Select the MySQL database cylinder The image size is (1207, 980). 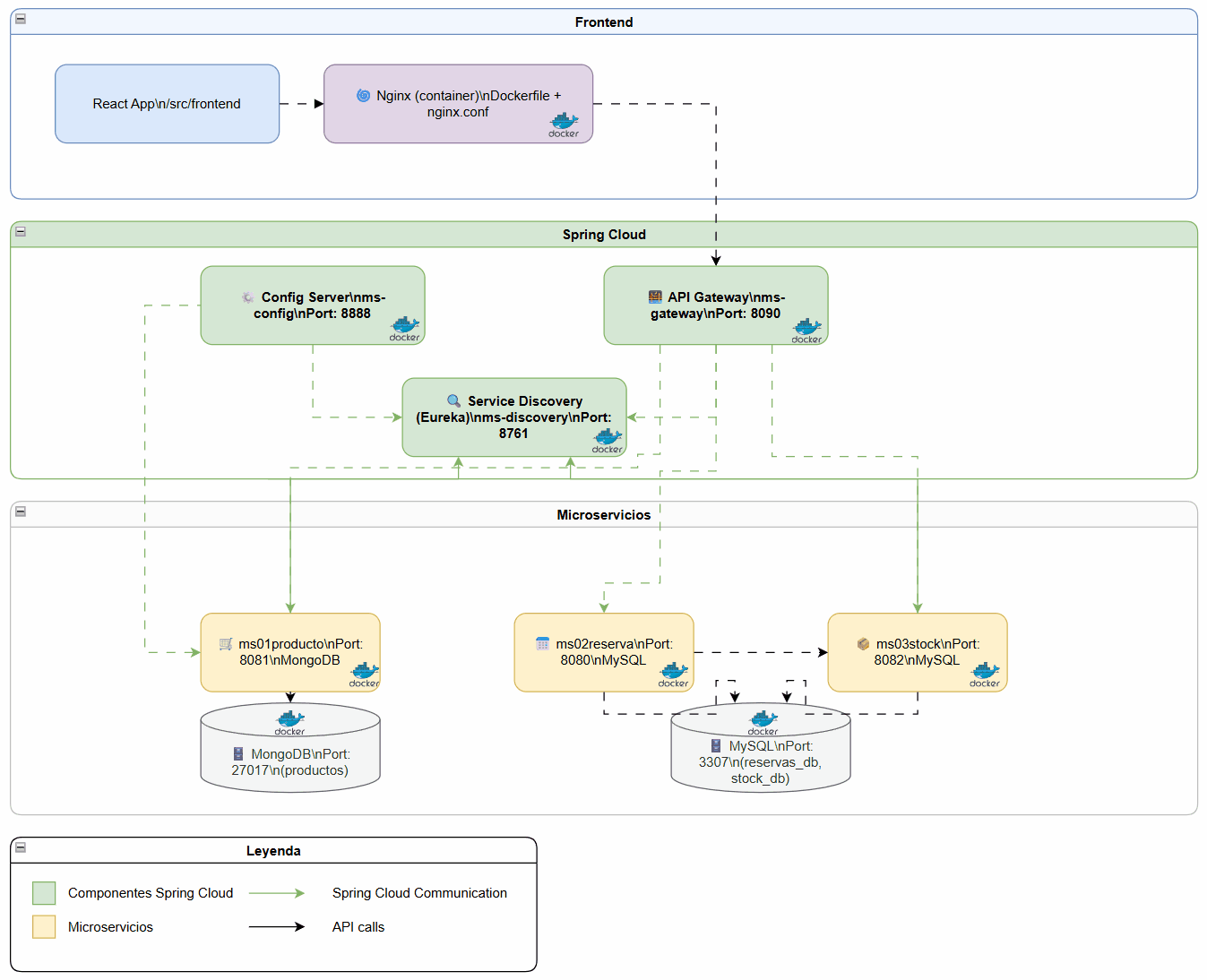tap(761, 747)
